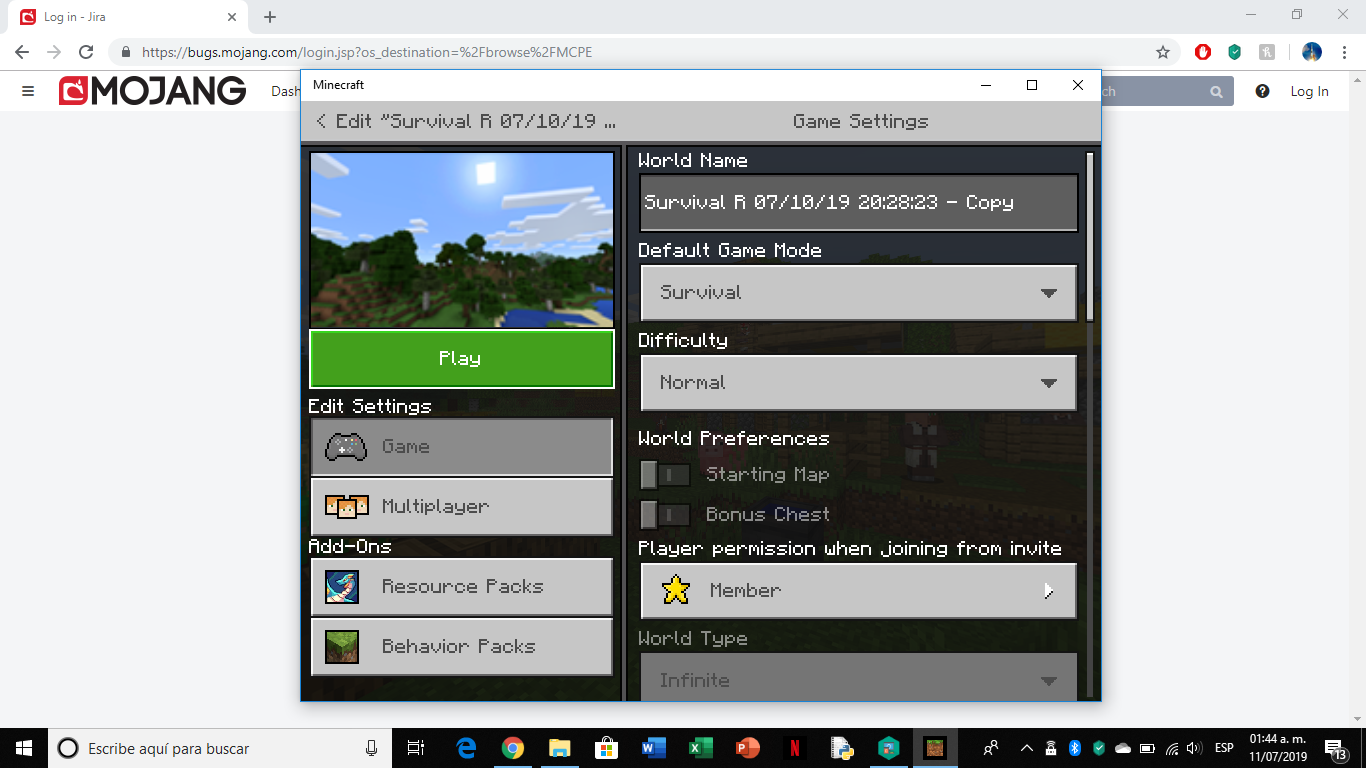Open the OneDrive cloud tray icon
This screenshot has height=768, width=1366.
[1123, 748]
